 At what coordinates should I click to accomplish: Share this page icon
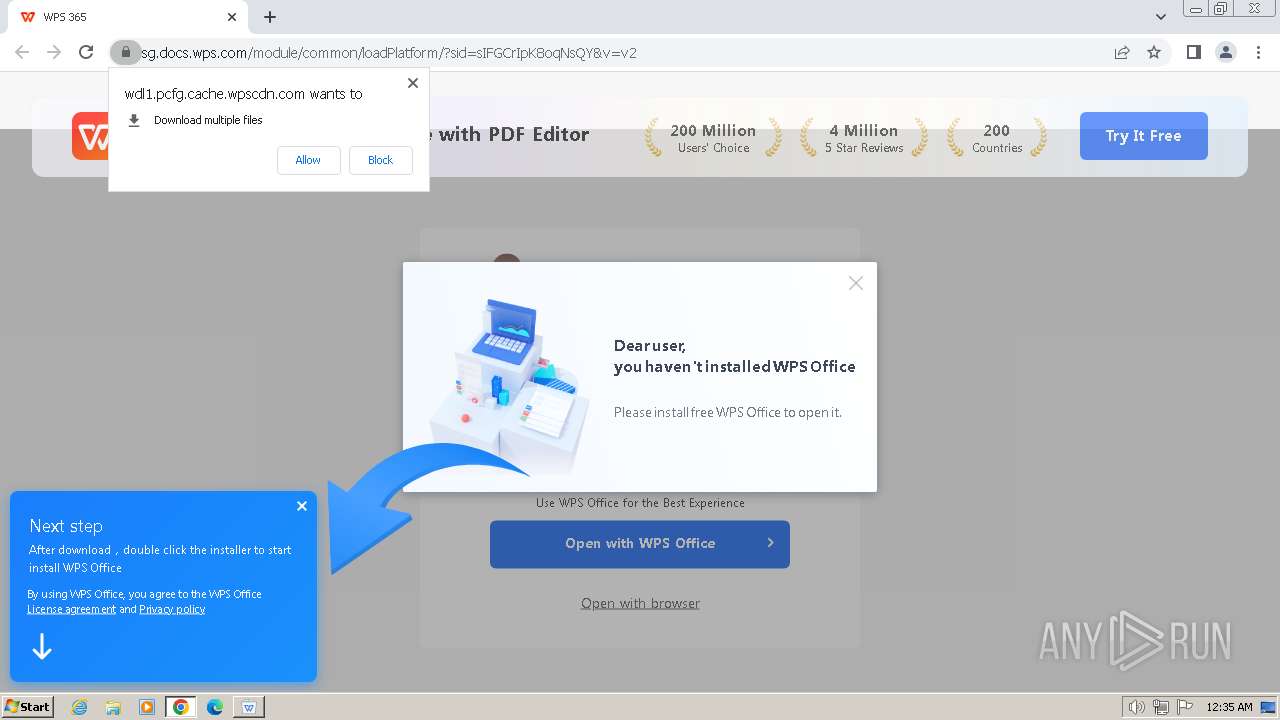(x=1122, y=52)
